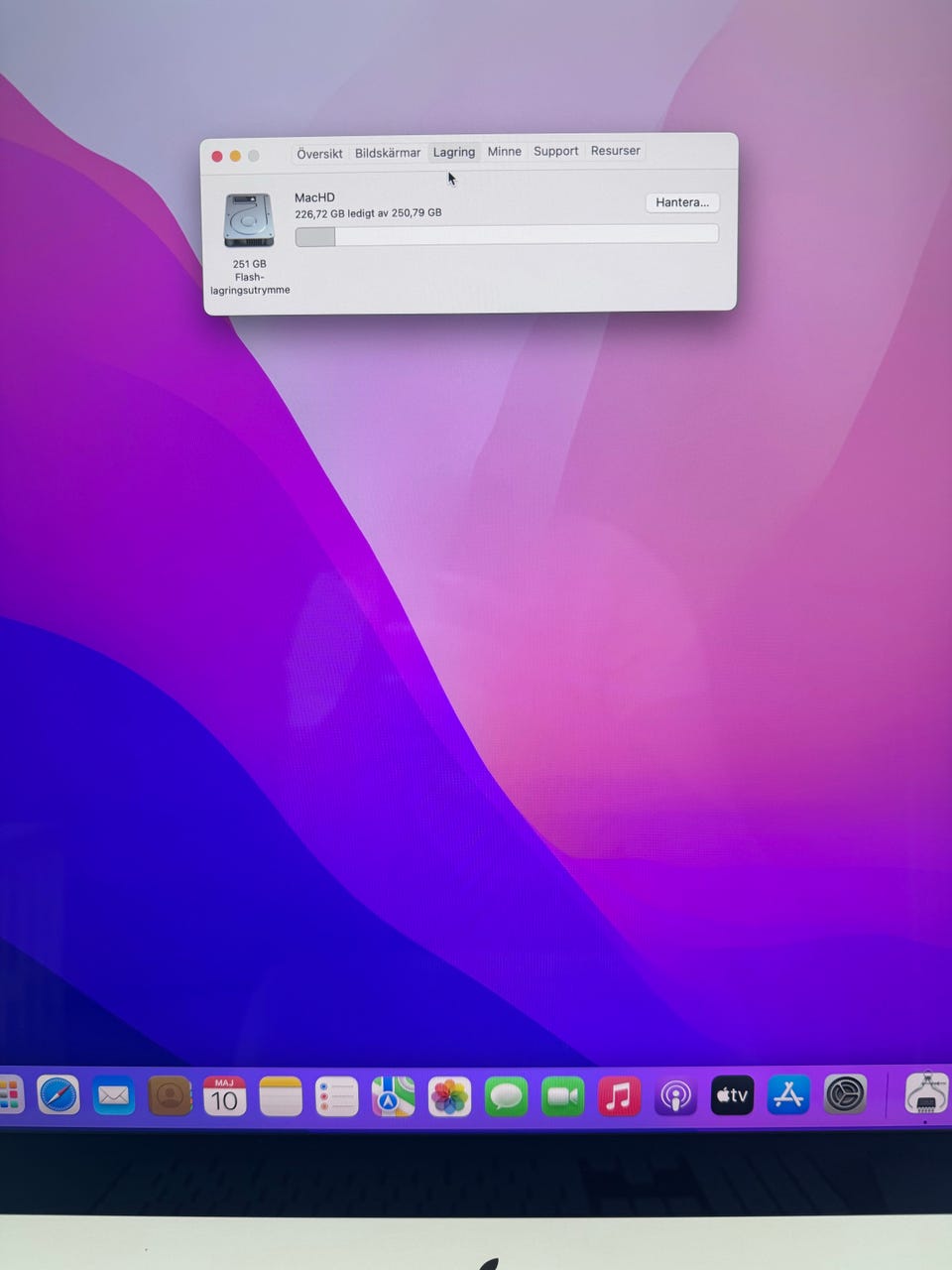This screenshot has height=1270, width=952.
Task: Launch Podcasts from the Dock
Action: [675, 1096]
